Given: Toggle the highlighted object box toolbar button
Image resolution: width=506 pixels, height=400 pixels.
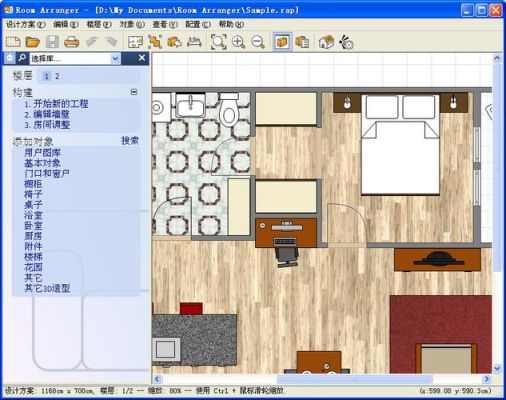Looking at the screenshot, I should [282, 42].
